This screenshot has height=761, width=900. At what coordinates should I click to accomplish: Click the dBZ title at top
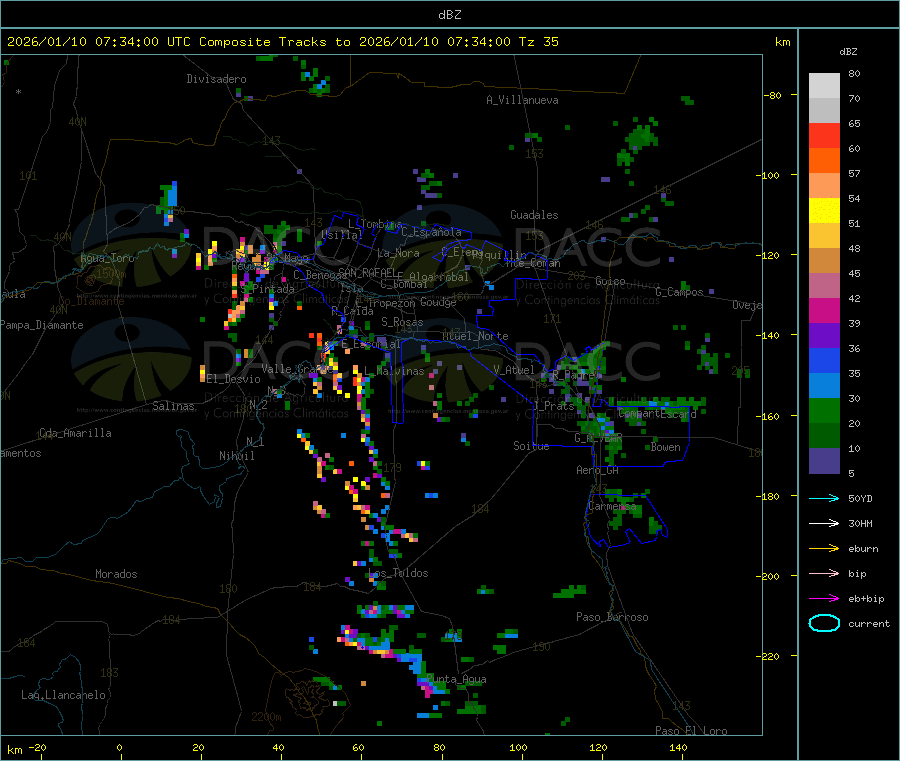click(x=449, y=15)
